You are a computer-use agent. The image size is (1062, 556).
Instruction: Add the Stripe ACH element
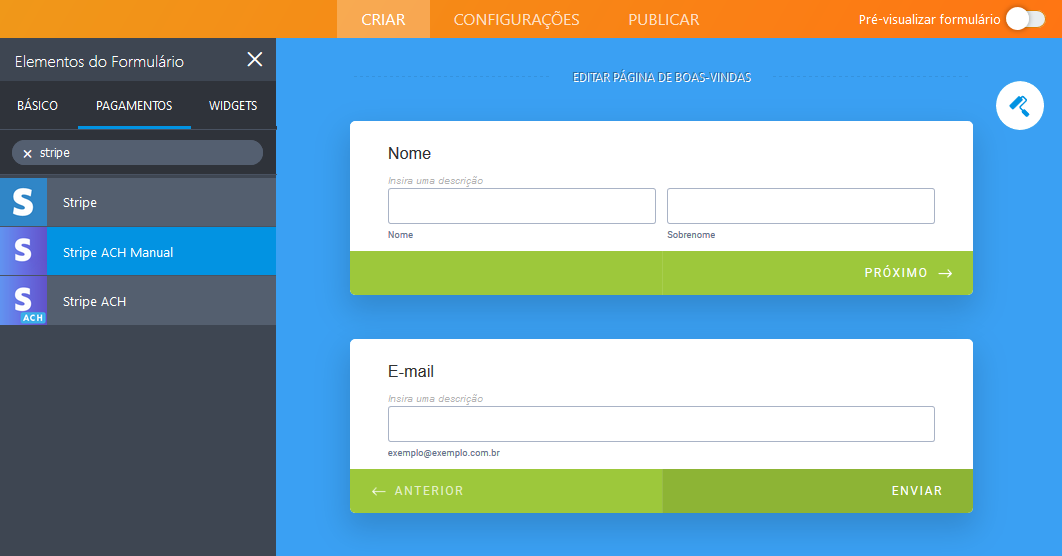pyautogui.click(x=137, y=301)
